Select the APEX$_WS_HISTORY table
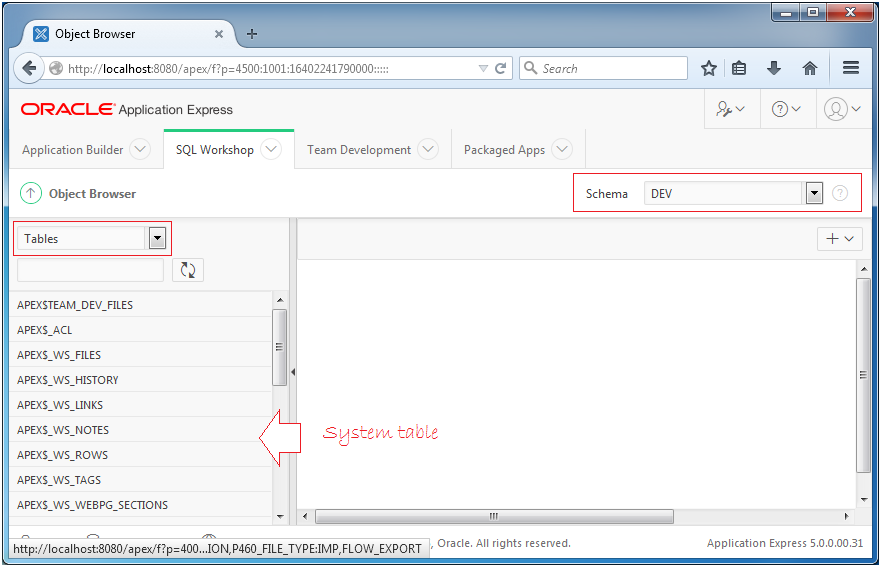The width and height of the screenshot is (881, 567). 140,380
